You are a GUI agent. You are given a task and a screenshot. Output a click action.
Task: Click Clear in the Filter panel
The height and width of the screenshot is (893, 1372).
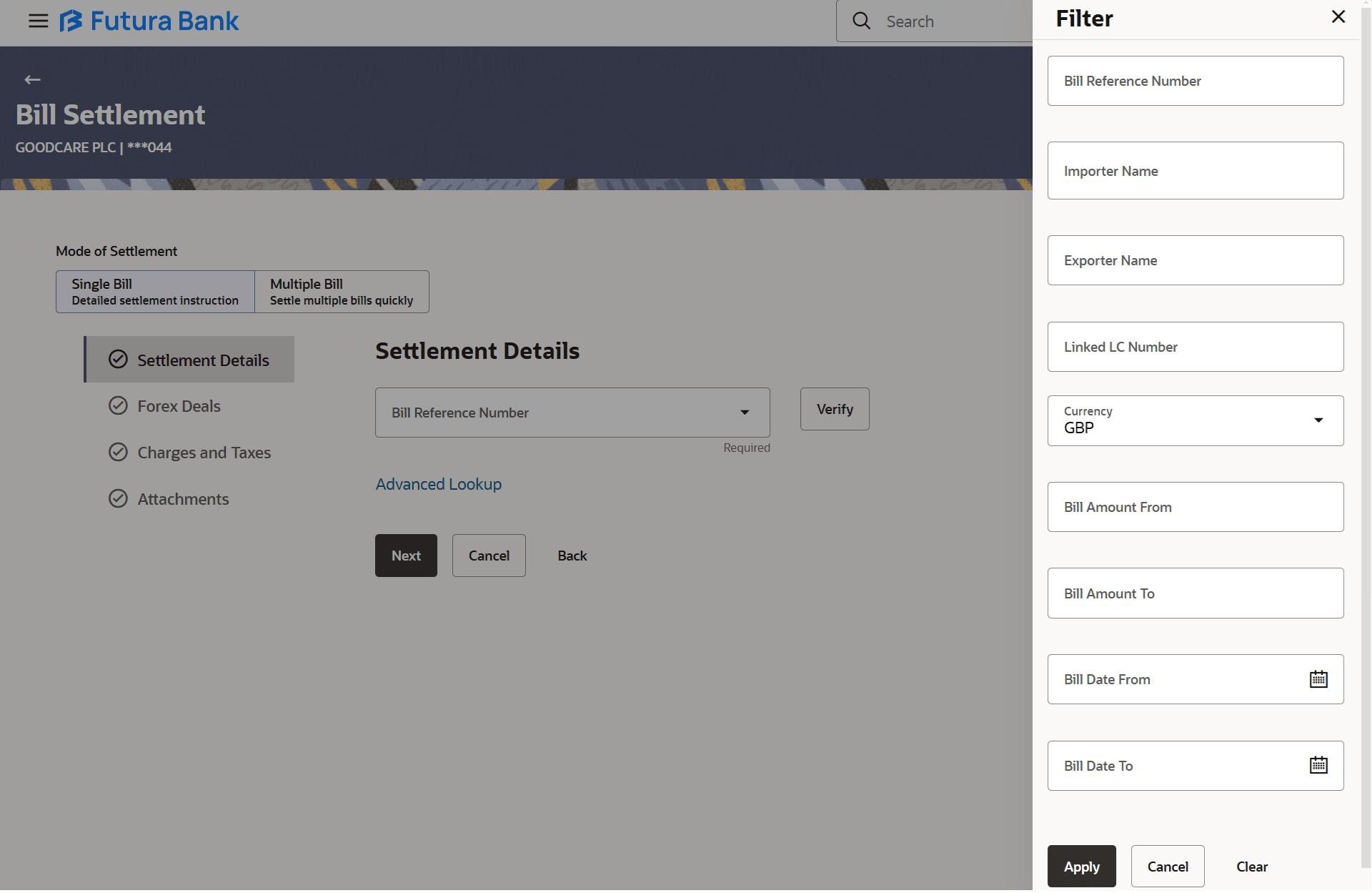tap(1251, 867)
